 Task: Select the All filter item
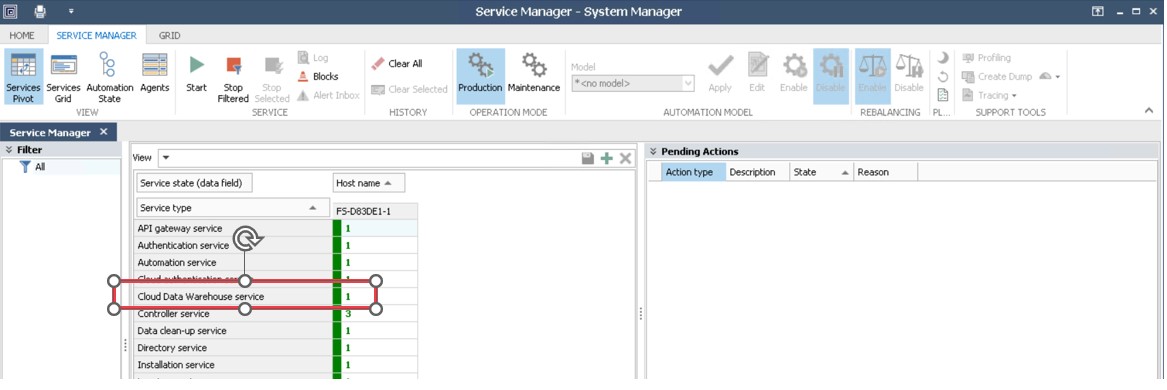click(x=40, y=167)
